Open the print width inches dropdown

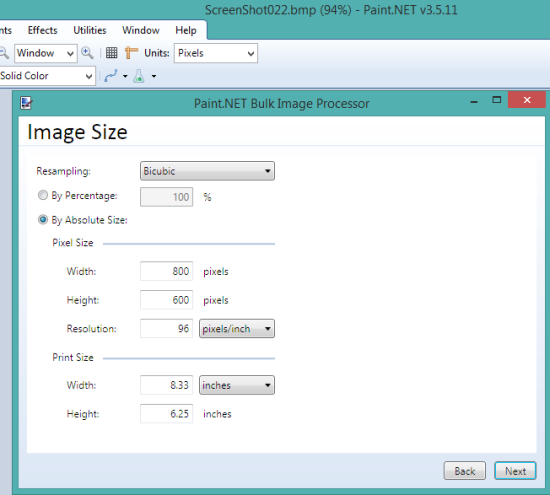(237, 385)
